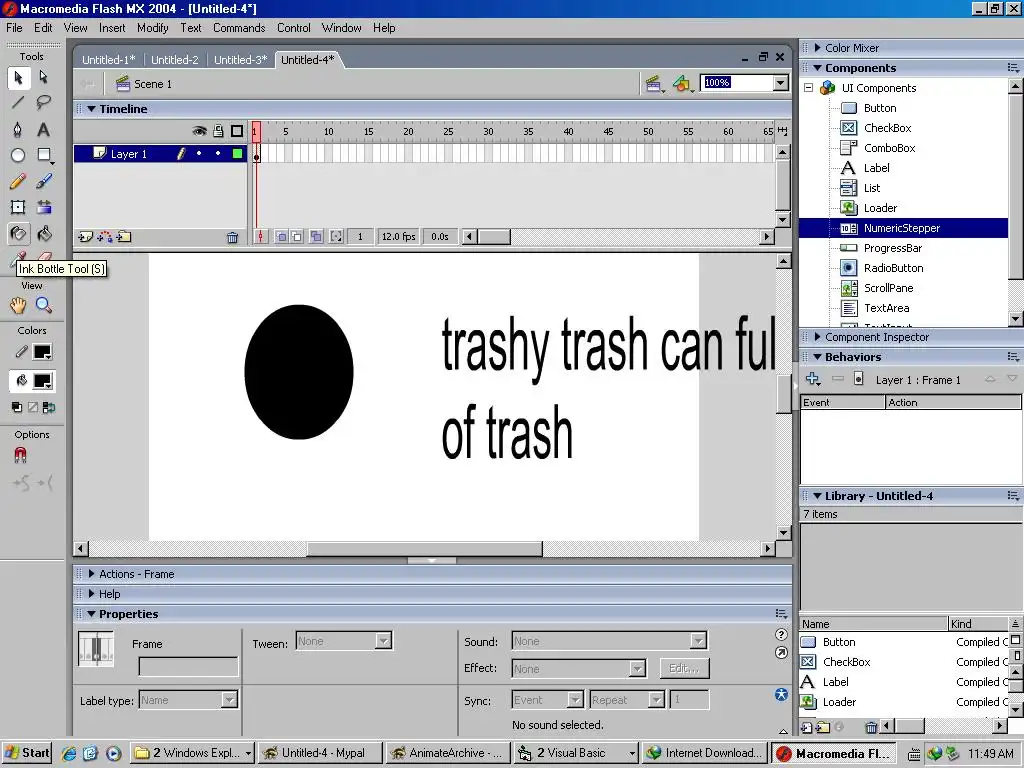Click the playhead at frame 1
1024x768 pixels.
[256, 132]
